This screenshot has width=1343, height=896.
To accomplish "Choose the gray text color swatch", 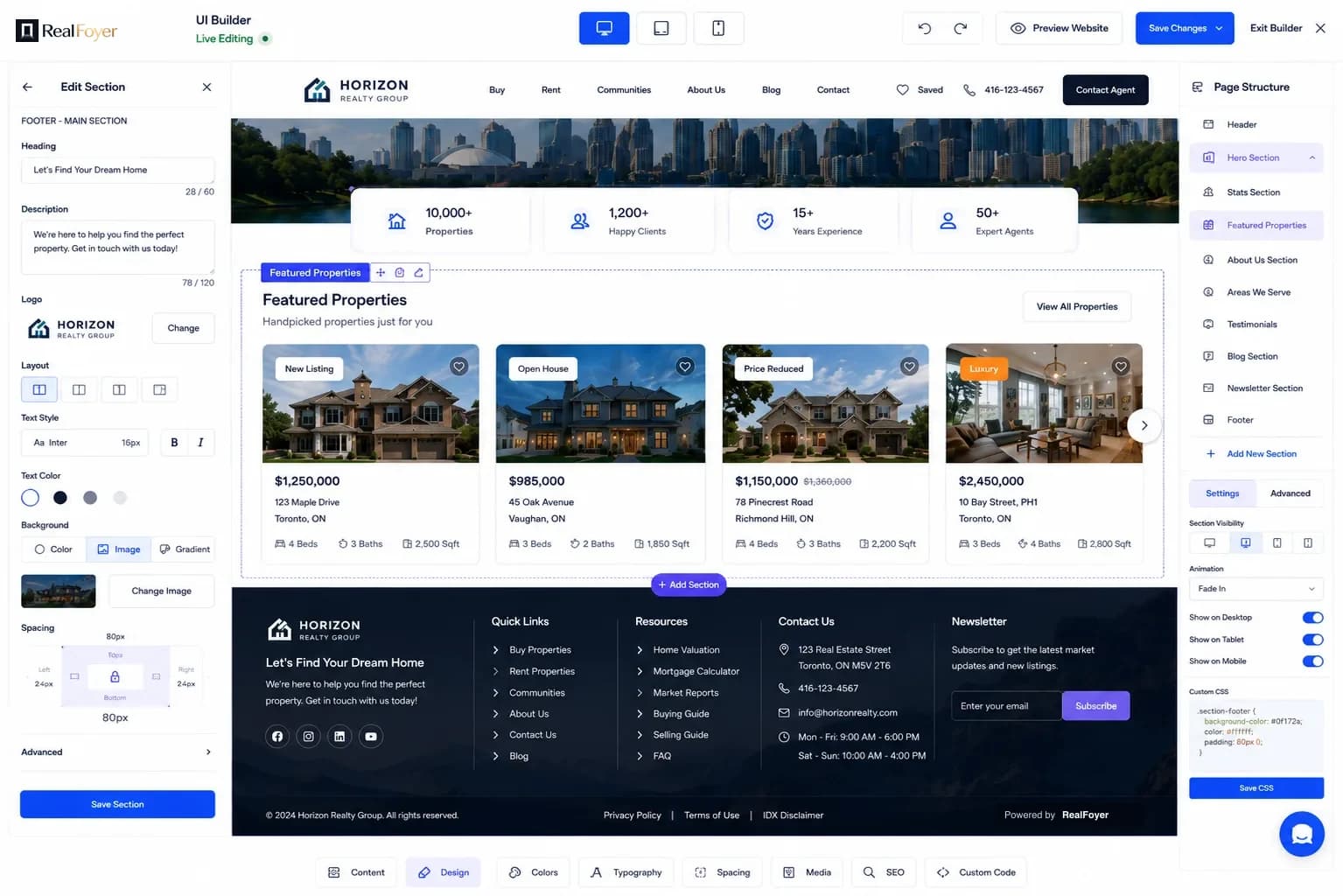I will tap(90, 498).
